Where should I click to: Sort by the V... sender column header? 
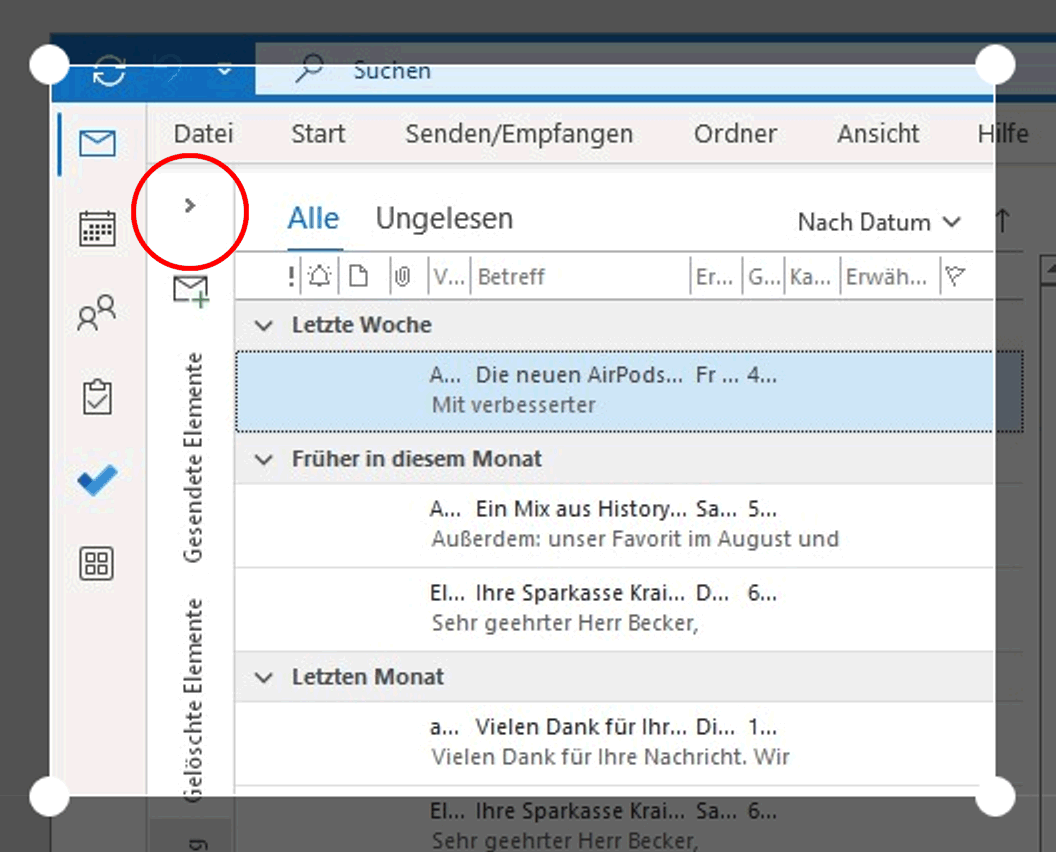449,277
